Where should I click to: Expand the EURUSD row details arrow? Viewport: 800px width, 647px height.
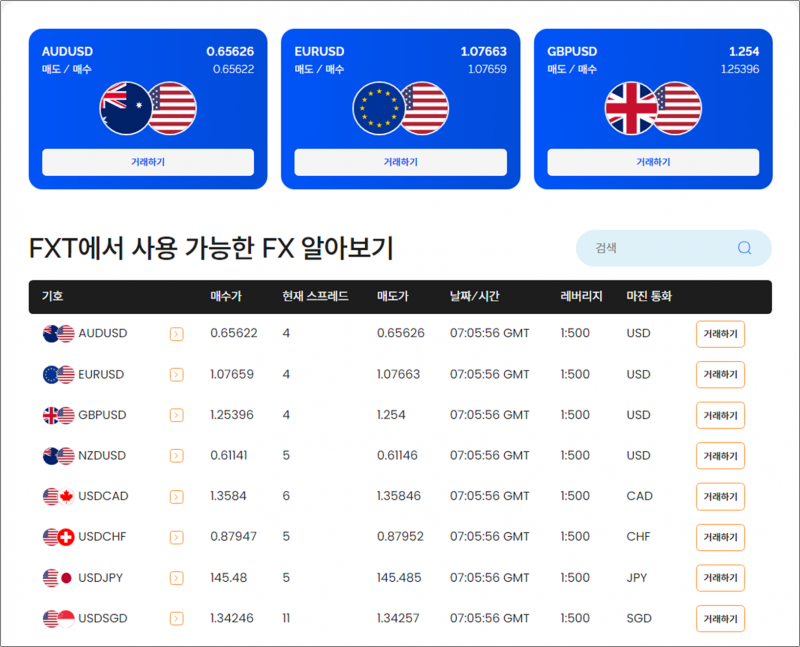177,375
